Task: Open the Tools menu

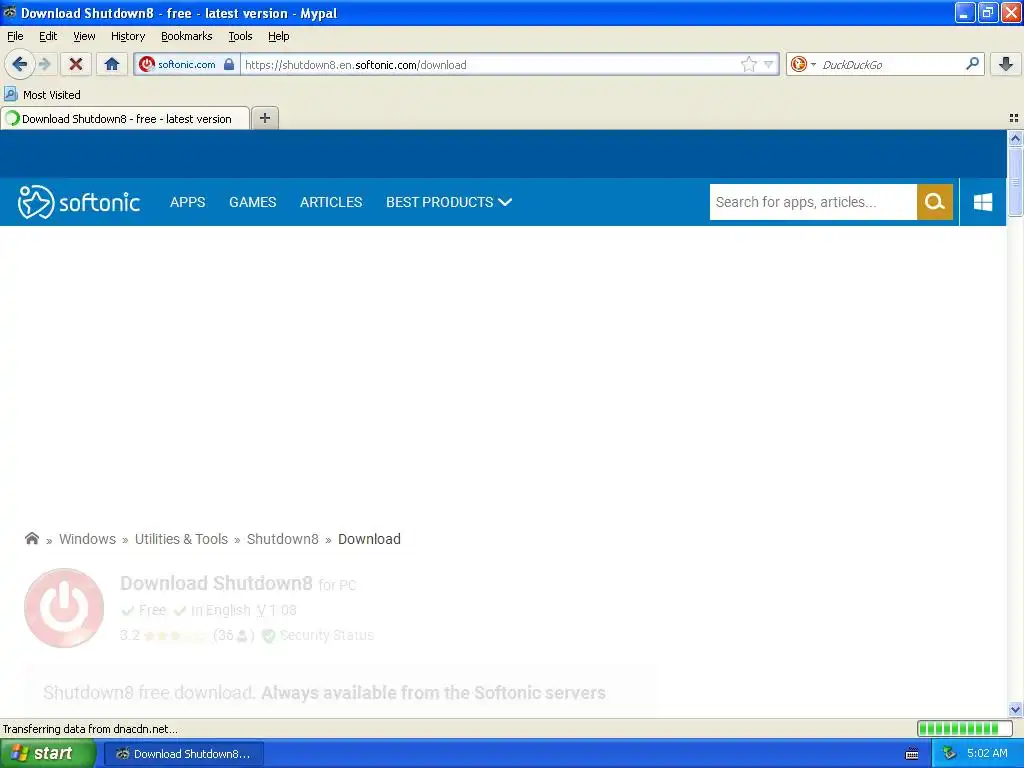Action: tap(240, 36)
